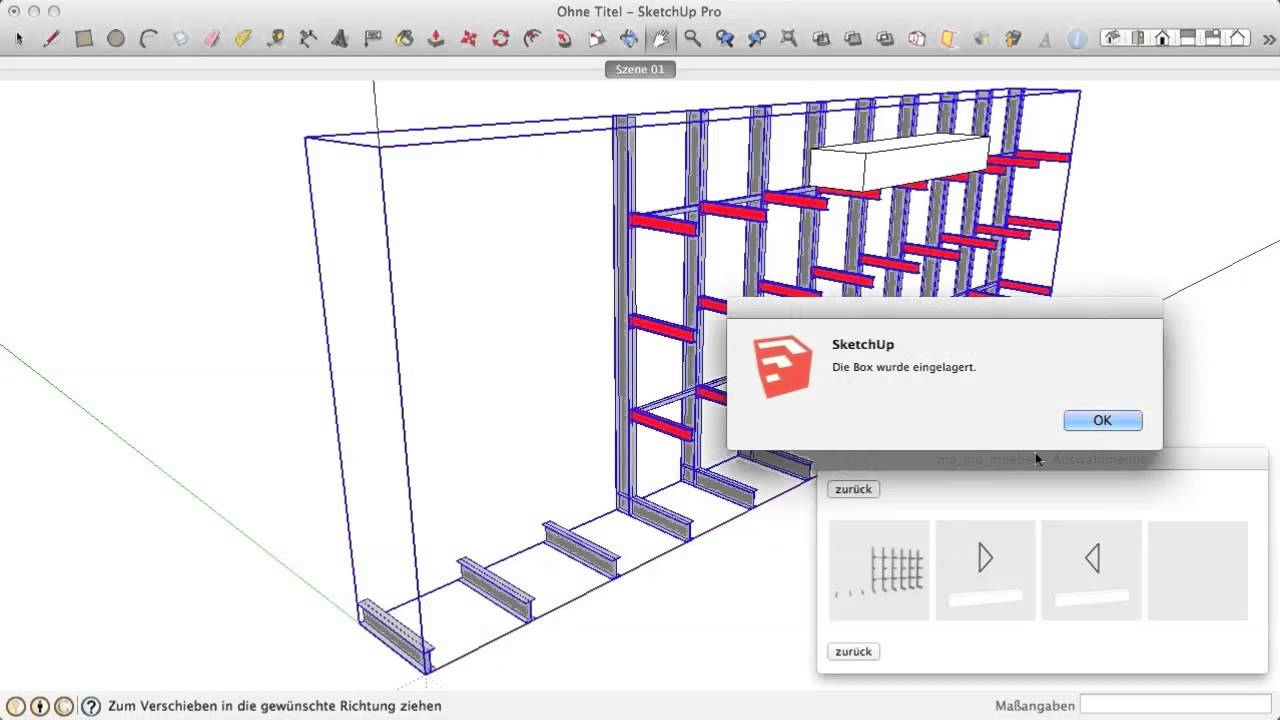The image size is (1280, 720).
Task: Select the shelf rack thumbnail
Action: click(x=879, y=570)
